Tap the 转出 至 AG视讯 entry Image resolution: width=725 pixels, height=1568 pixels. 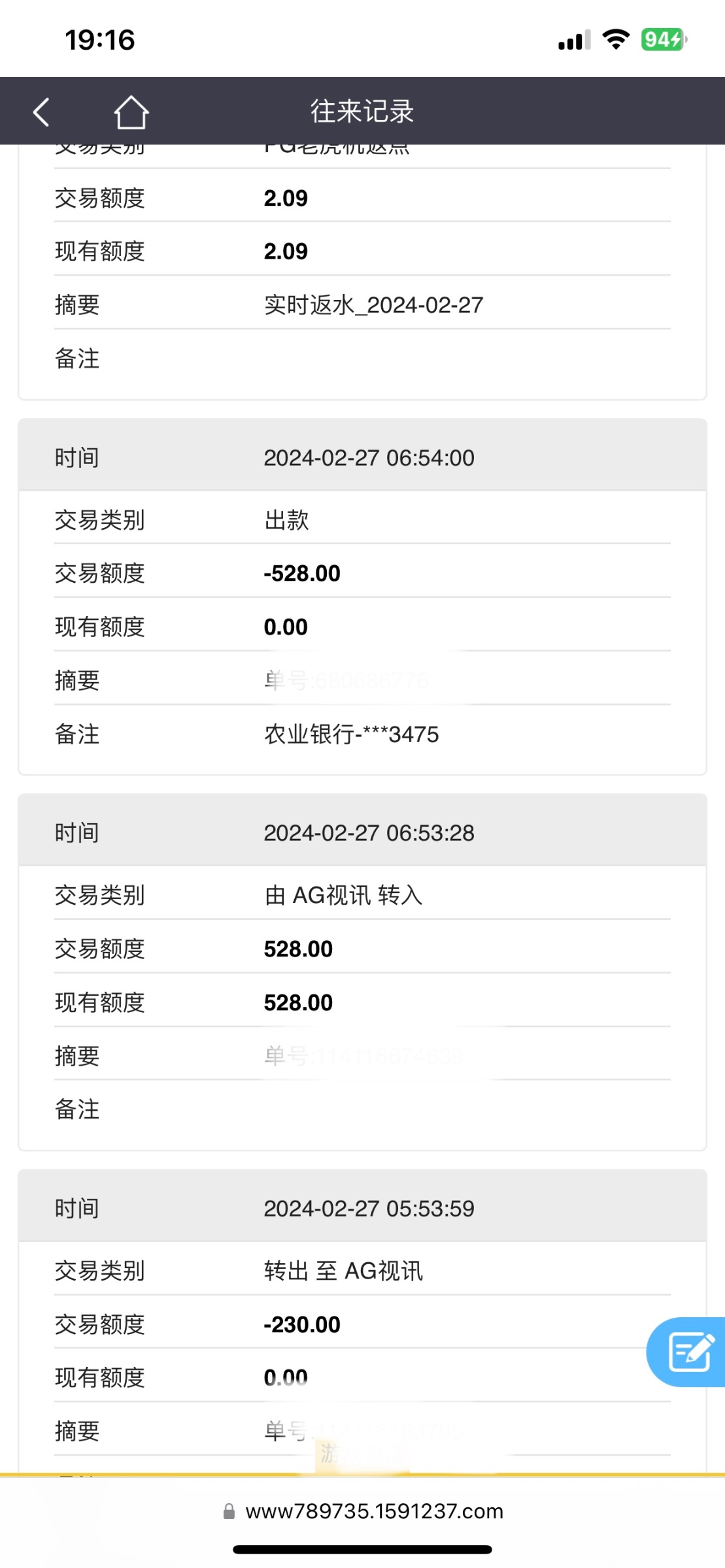coord(343,1271)
